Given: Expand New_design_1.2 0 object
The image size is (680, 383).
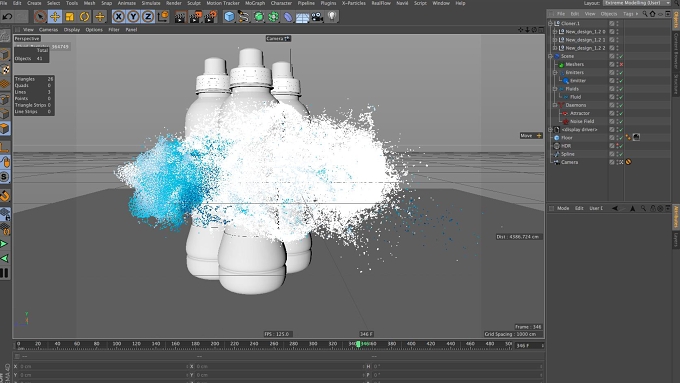Looking at the screenshot, I should [x=555, y=32].
